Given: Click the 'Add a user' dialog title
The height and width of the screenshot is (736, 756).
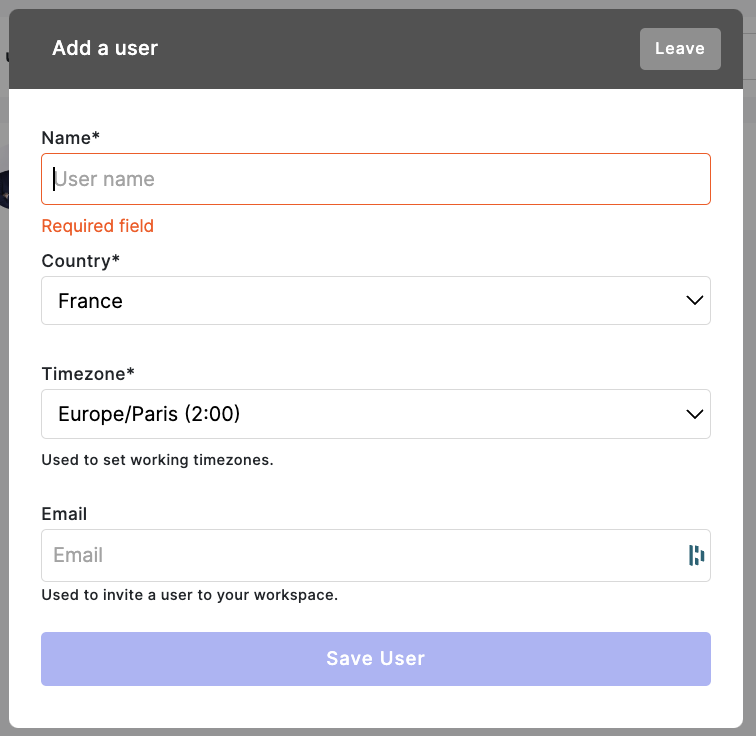Looking at the screenshot, I should (105, 48).
